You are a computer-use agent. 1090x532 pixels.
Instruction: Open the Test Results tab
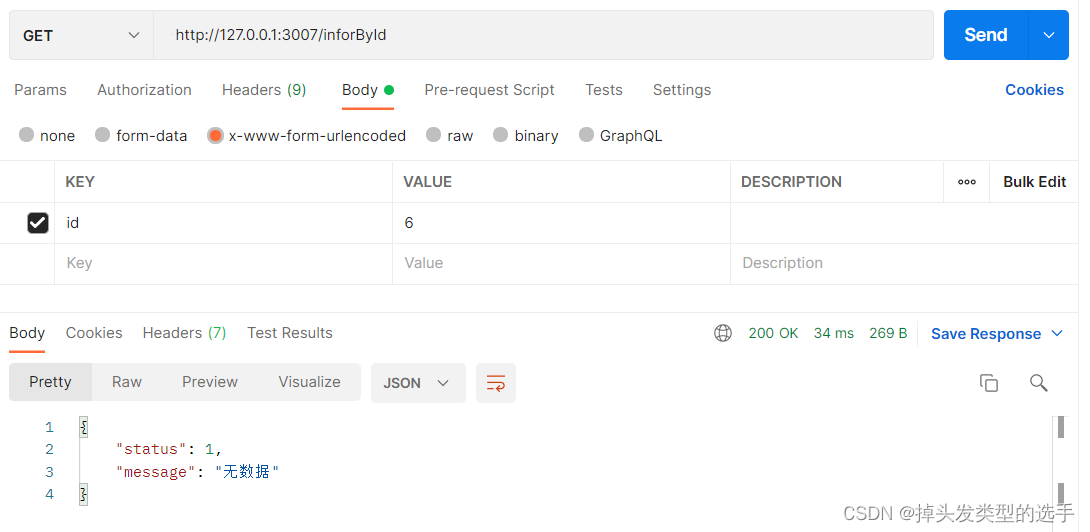pyautogui.click(x=290, y=333)
